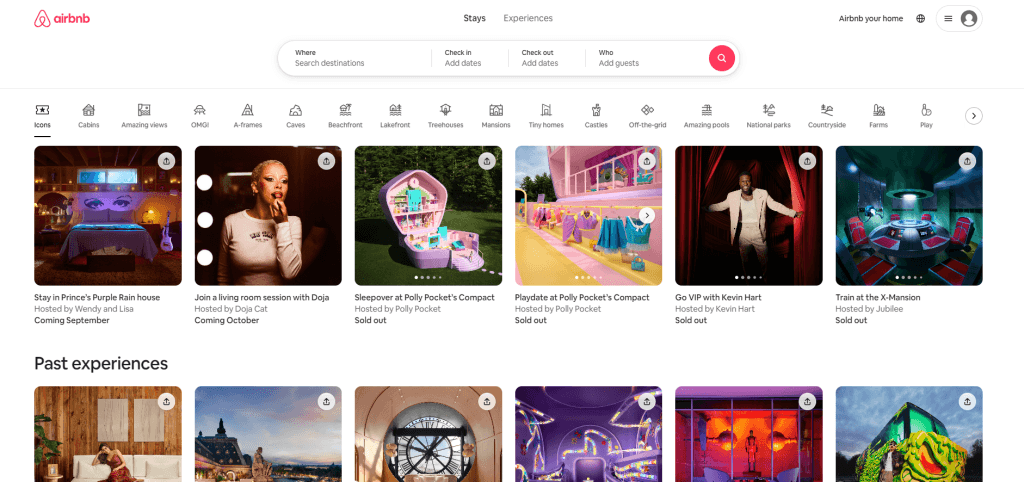Click the Airbnb your home link
1024x482 pixels.
[871, 18]
